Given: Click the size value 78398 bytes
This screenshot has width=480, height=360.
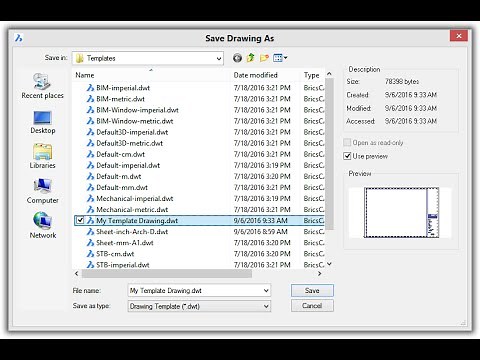Looking at the screenshot, I should (x=402, y=81).
